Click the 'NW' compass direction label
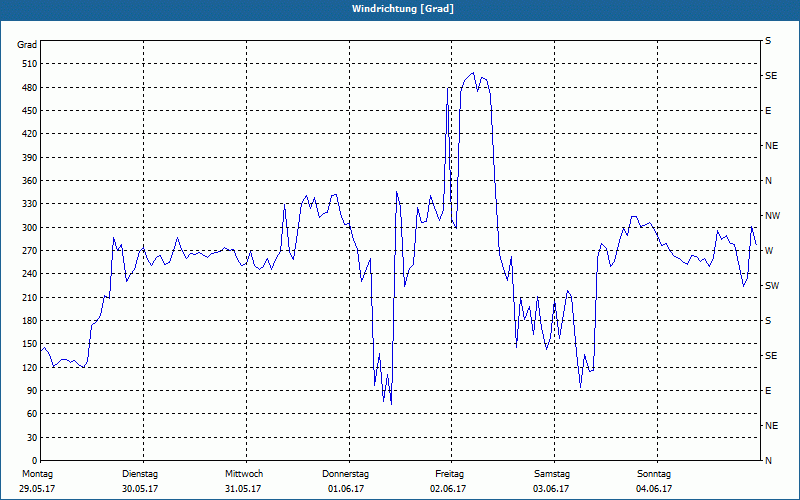 point(773,216)
